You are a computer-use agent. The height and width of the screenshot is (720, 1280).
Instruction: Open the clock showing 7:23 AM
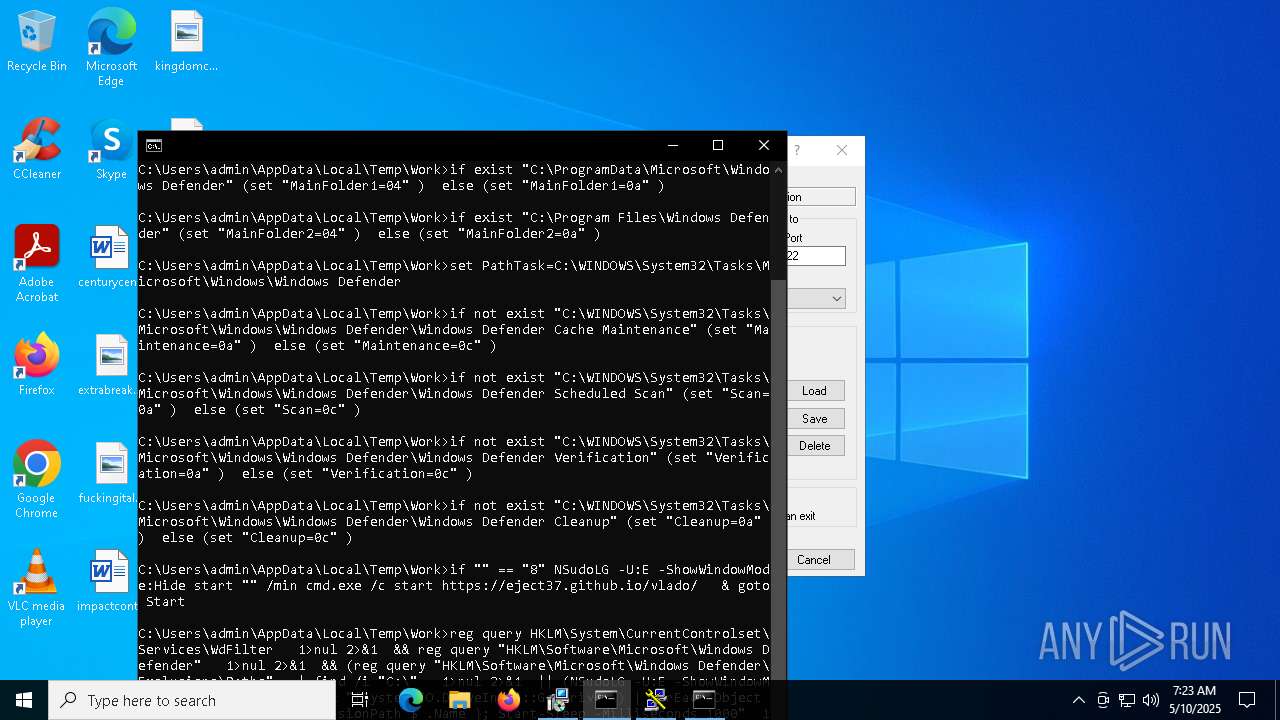[x=1195, y=700]
